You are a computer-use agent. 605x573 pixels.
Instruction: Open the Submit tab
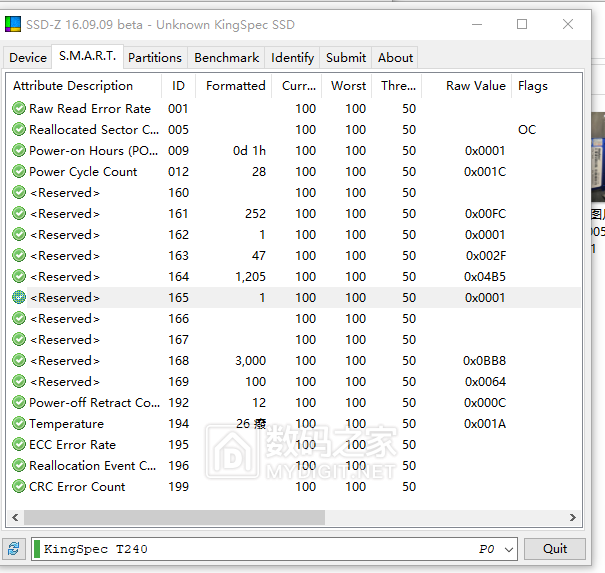tap(346, 57)
